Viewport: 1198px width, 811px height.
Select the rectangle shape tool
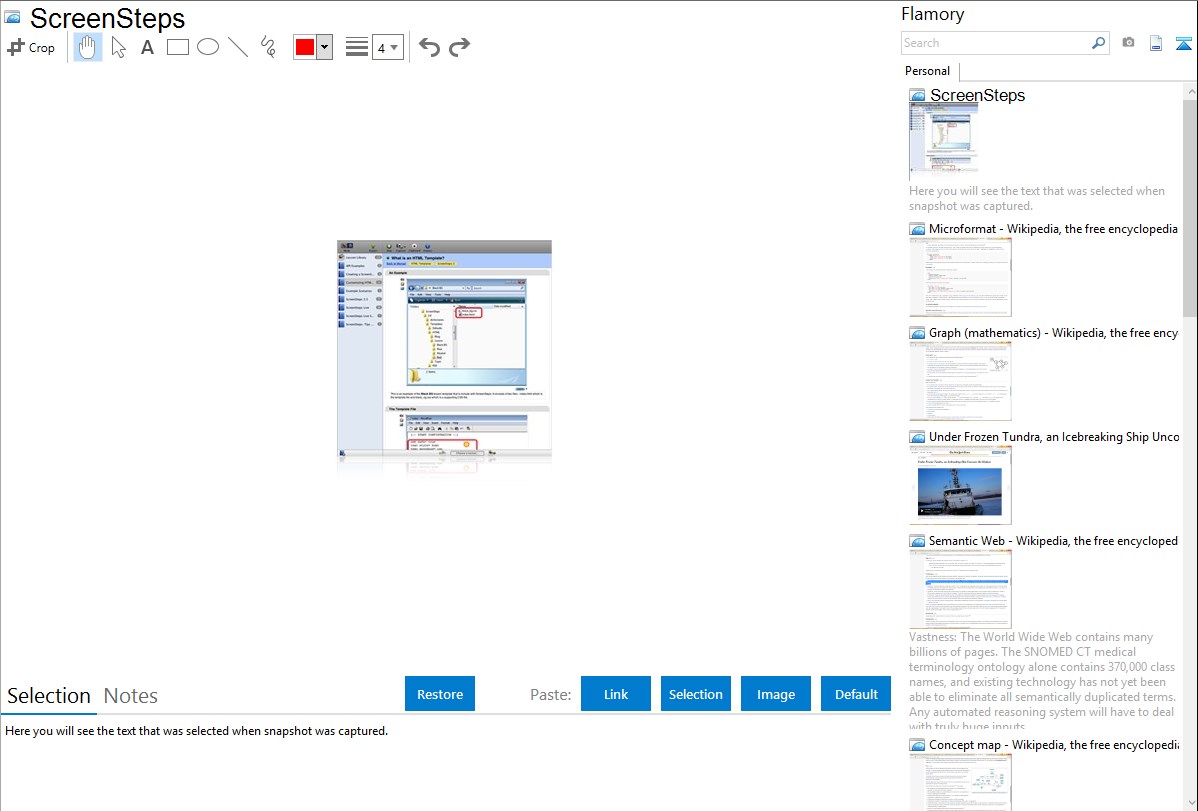[x=178, y=47]
